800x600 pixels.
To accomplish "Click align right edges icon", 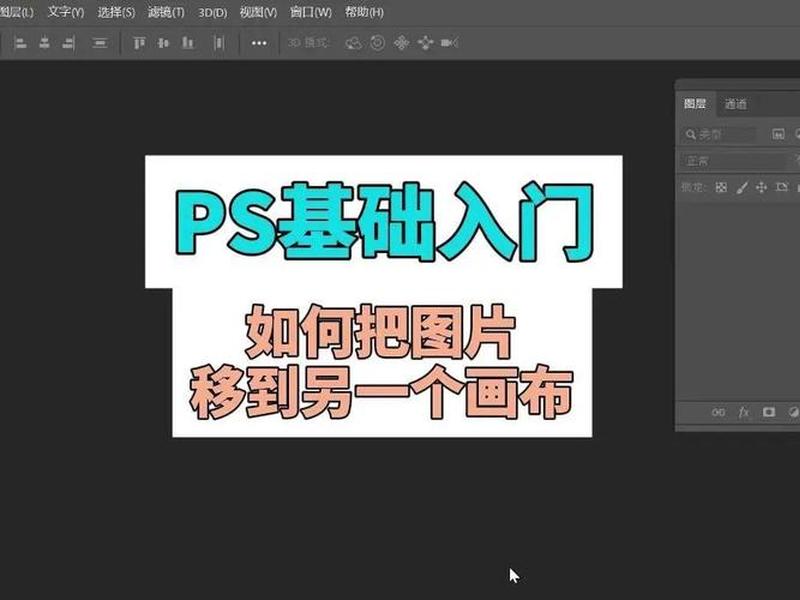I will [x=69, y=43].
